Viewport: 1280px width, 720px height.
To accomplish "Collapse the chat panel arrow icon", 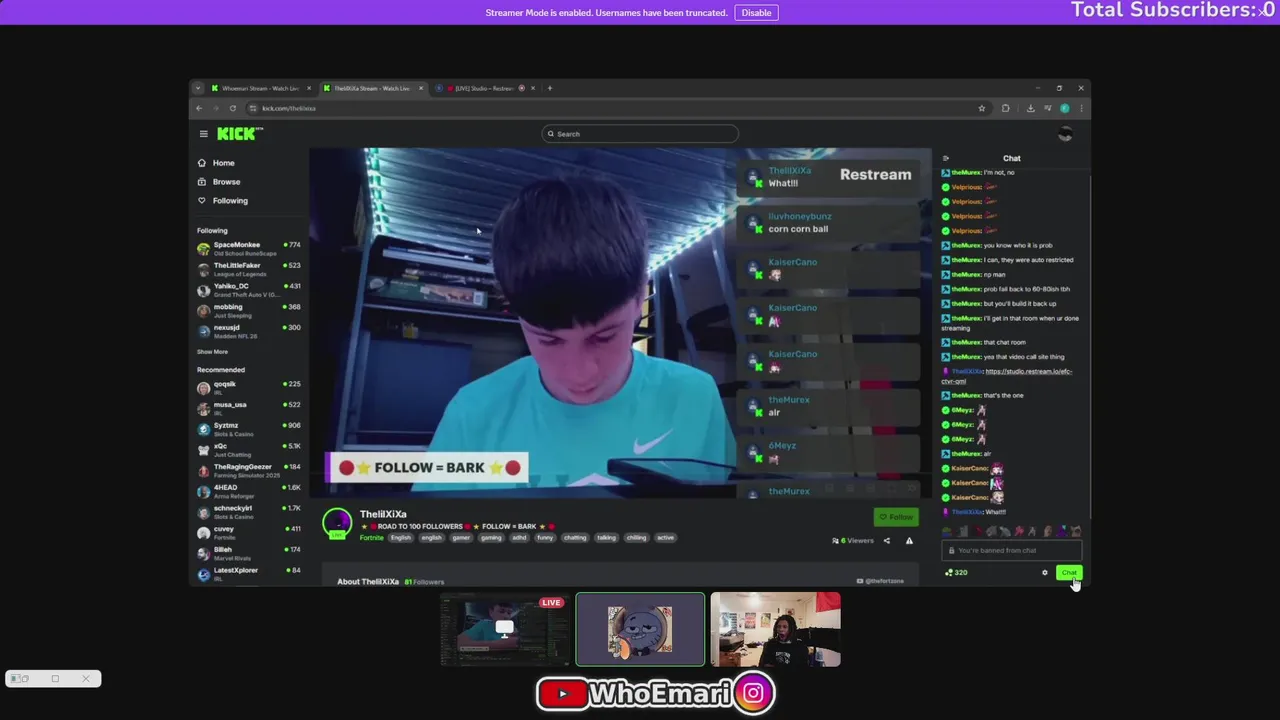I will pos(946,158).
